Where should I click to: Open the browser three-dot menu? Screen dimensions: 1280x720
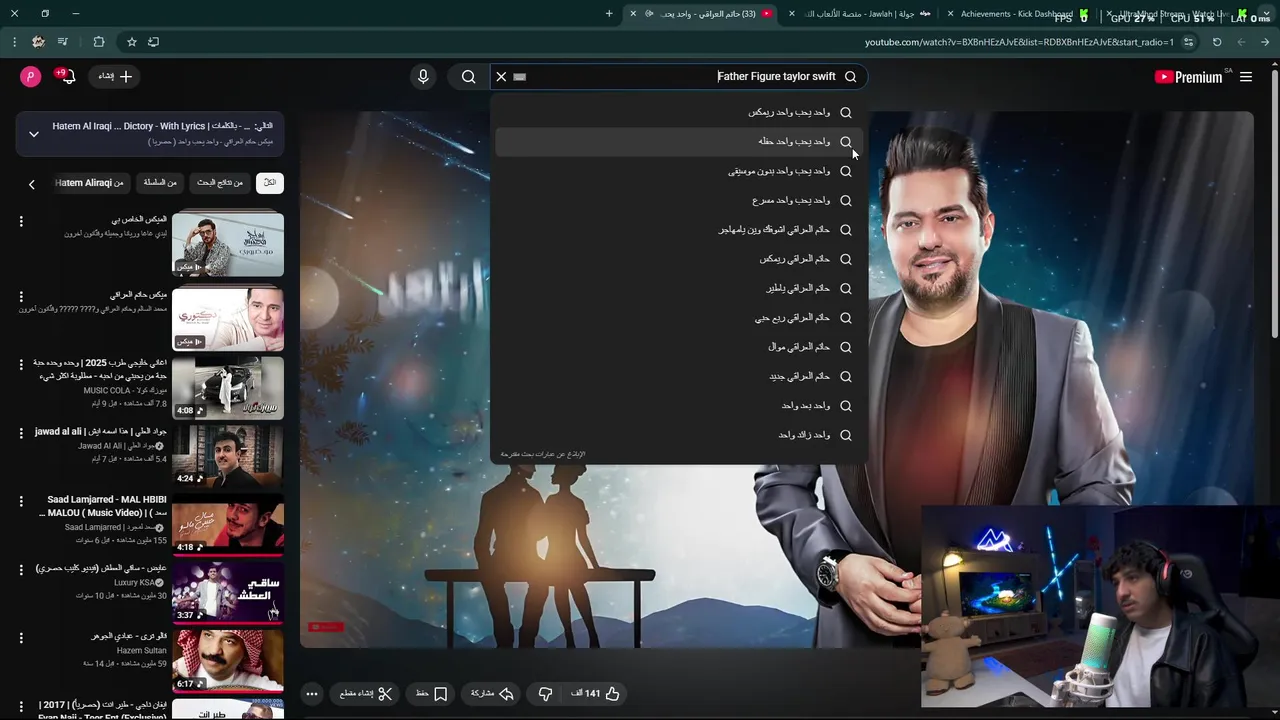pos(14,42)
